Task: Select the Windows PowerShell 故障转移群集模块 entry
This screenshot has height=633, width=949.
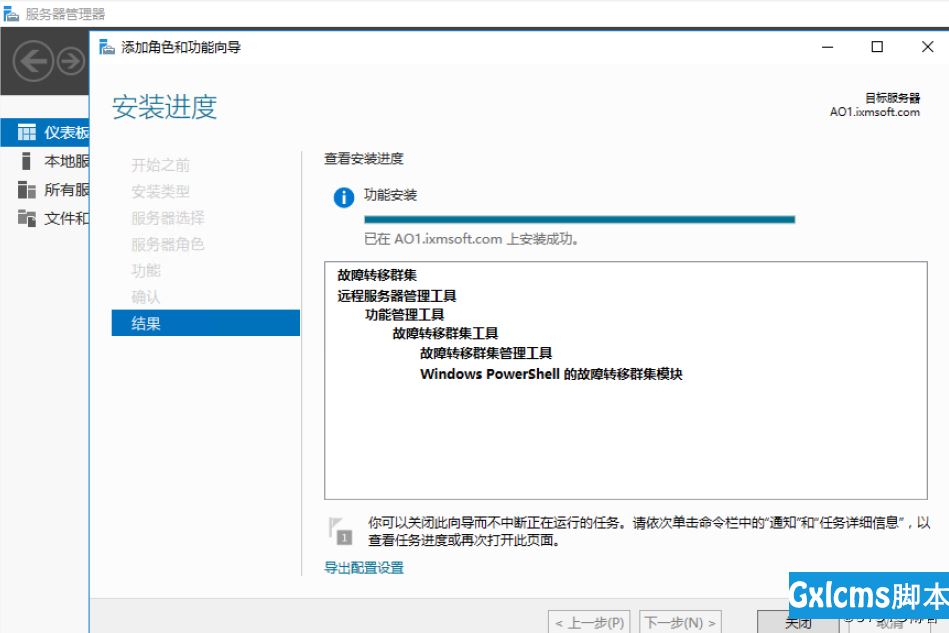Action: coord(551,374)
